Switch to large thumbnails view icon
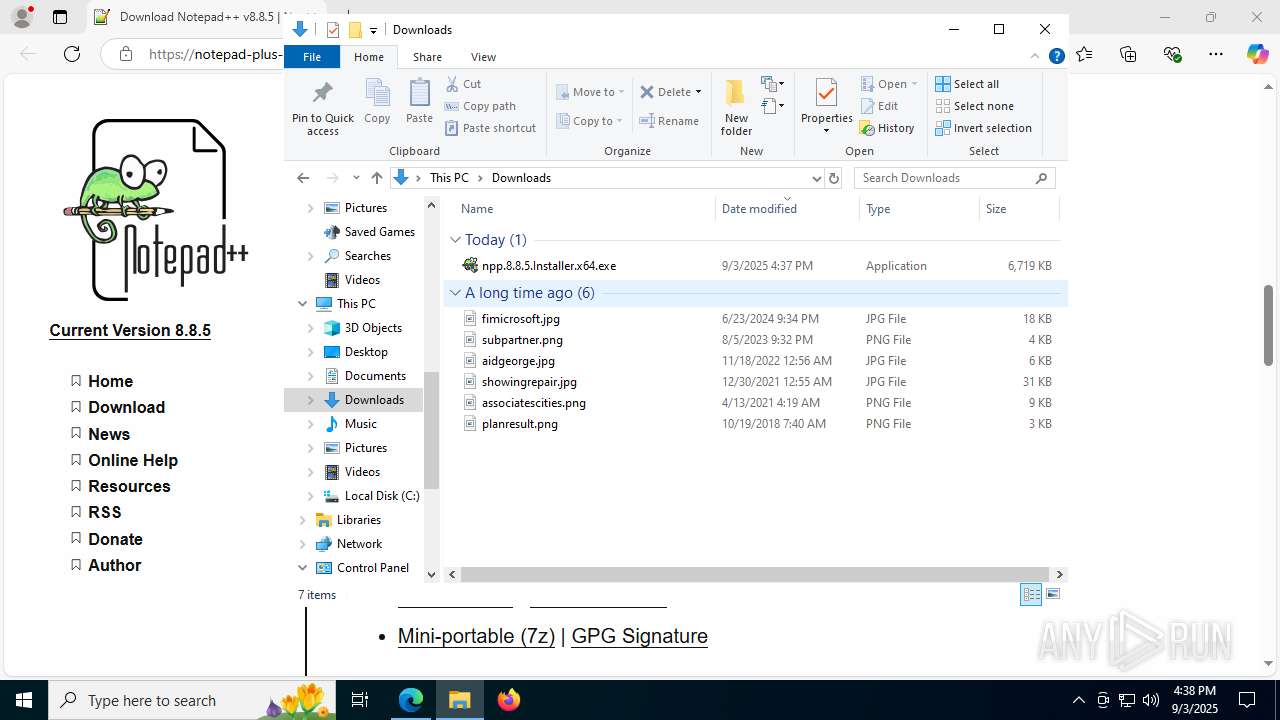The height and width of the screenshot is (720, 1280). pos(1053,594)
